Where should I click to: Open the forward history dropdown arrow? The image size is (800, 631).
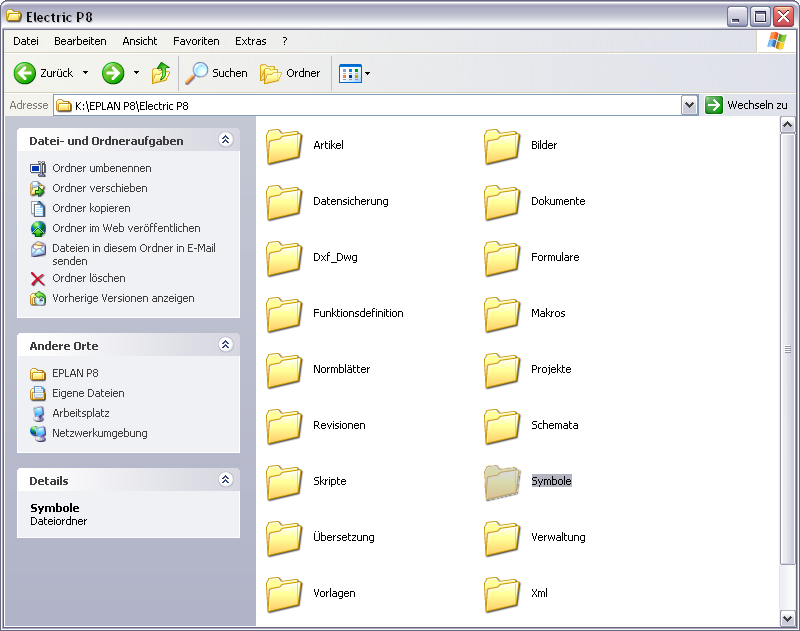136,73
